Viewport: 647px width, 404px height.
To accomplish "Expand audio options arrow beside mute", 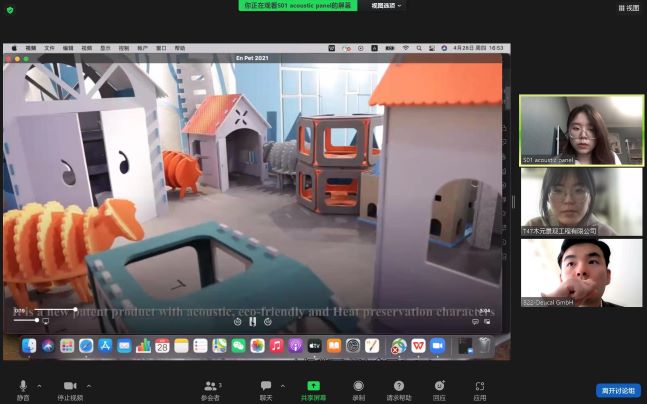I will coord(39,384).
